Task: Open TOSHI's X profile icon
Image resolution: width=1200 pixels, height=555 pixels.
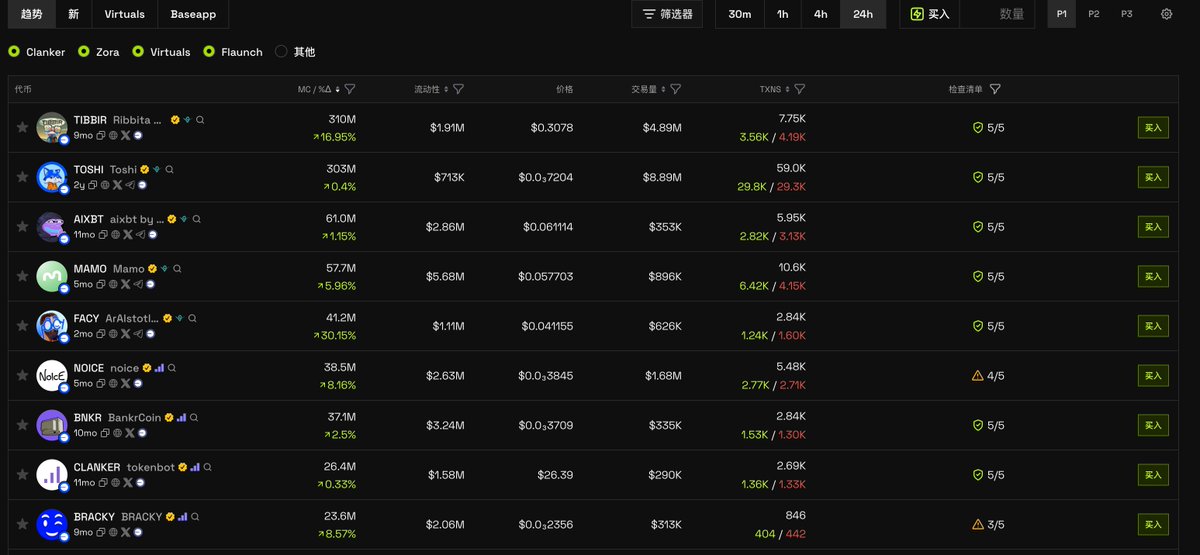Action: tap(117, 185)
